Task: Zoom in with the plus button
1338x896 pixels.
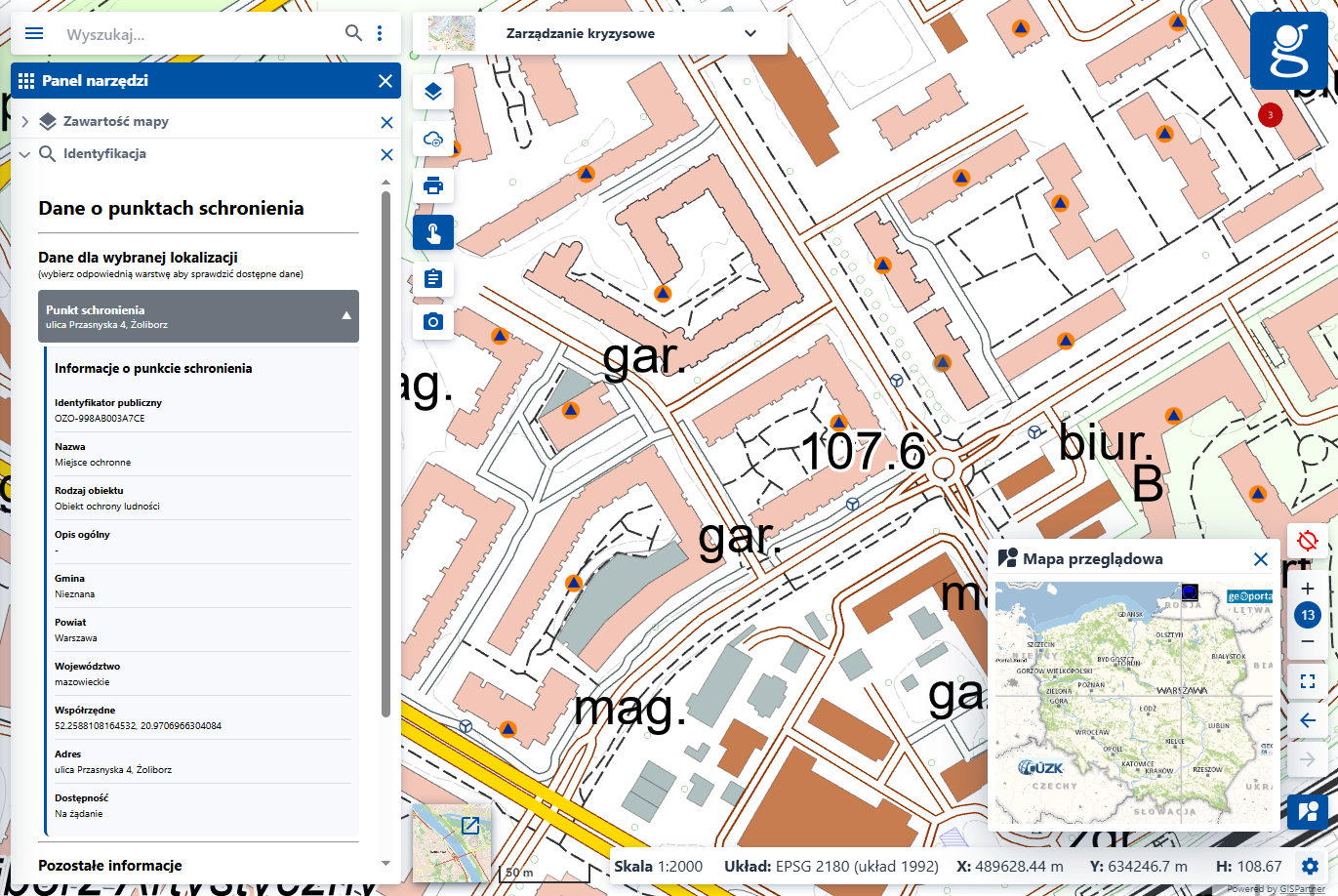Action: coord(1308,589)
